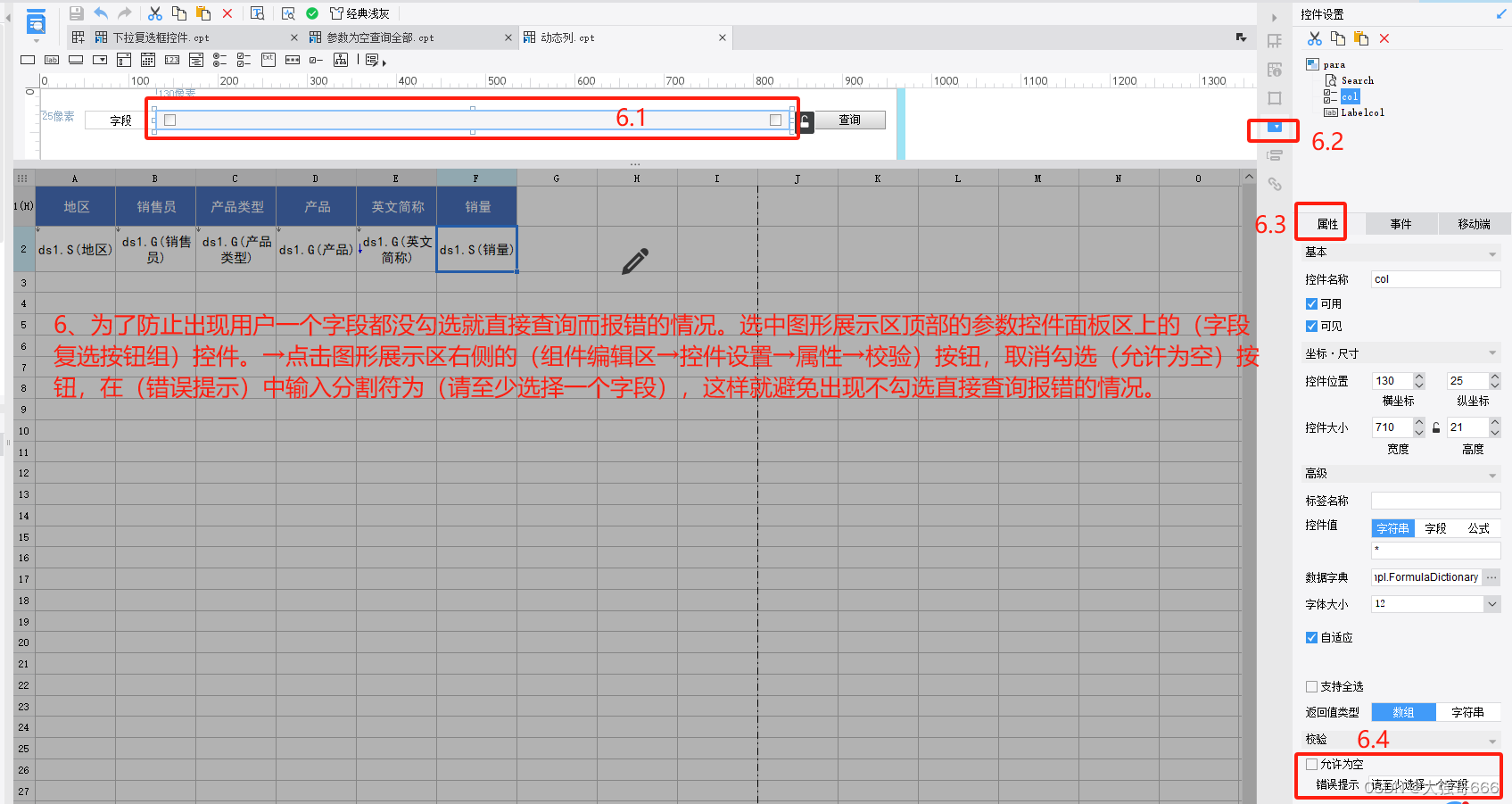Select Labelcol node in widget tree
This screenshot has height=804, width=1512.
[1362, 112]
